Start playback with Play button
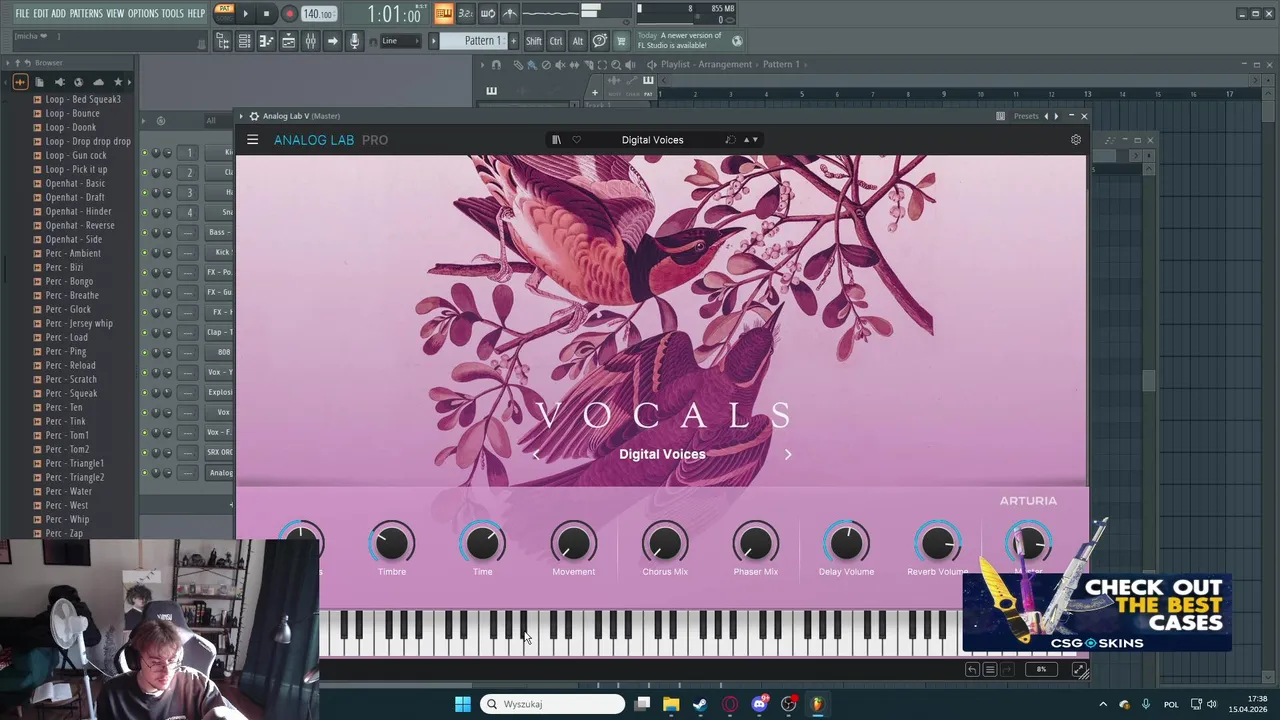Image resolution: width=1280 pixels, height=720 pixels. 245,14
